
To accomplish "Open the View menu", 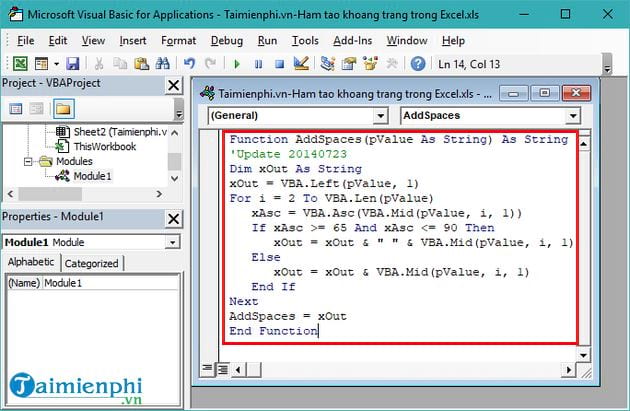I will [93, 41].
